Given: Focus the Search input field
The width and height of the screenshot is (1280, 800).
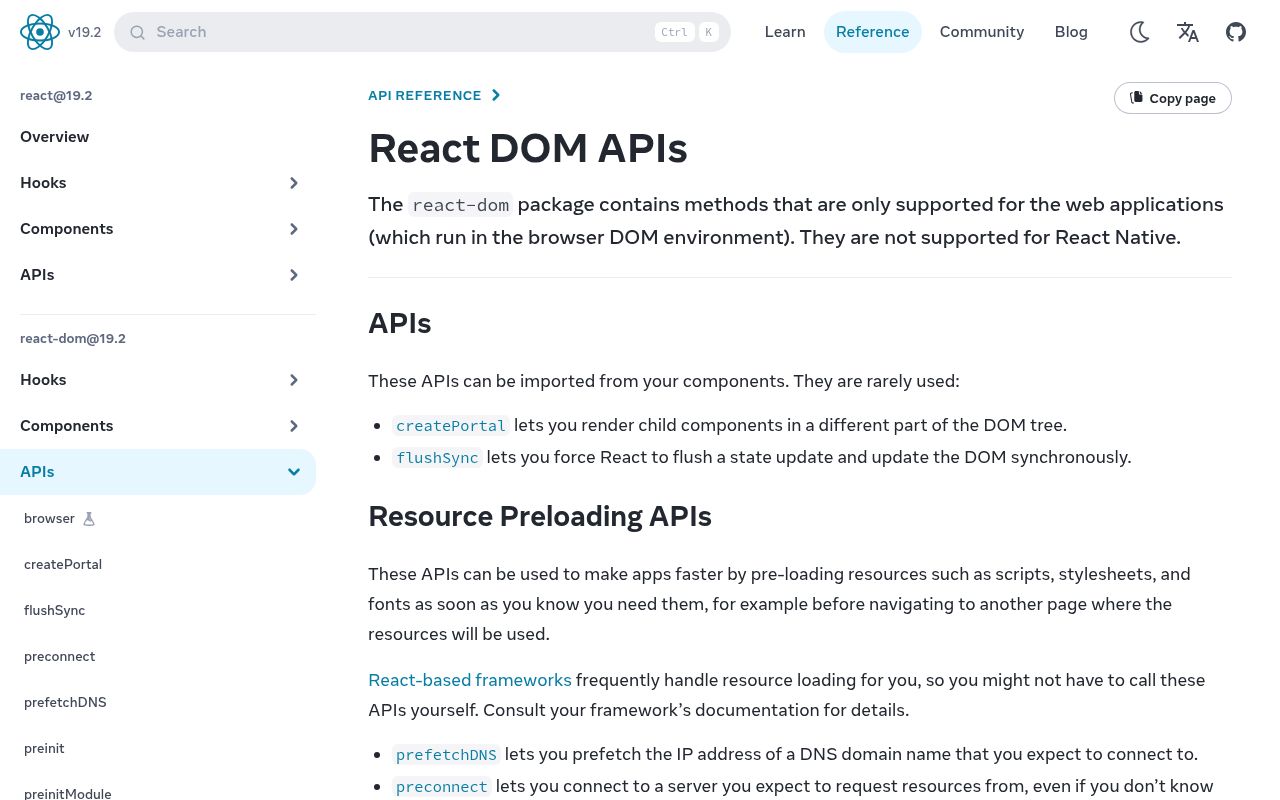Looking at the screenshot, I should [422, 32].
